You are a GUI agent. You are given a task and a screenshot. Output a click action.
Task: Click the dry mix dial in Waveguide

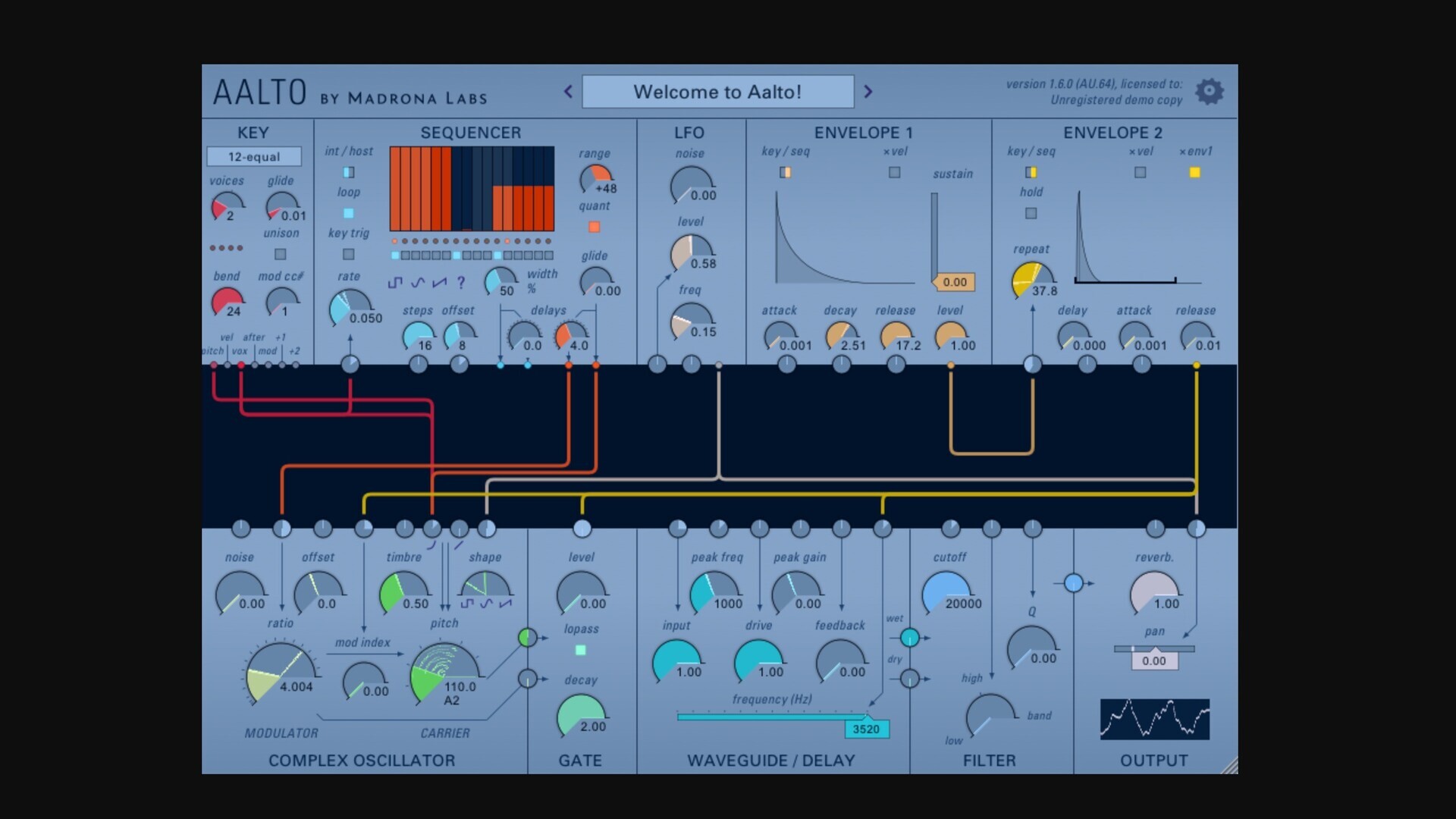[x=910, y=679]
